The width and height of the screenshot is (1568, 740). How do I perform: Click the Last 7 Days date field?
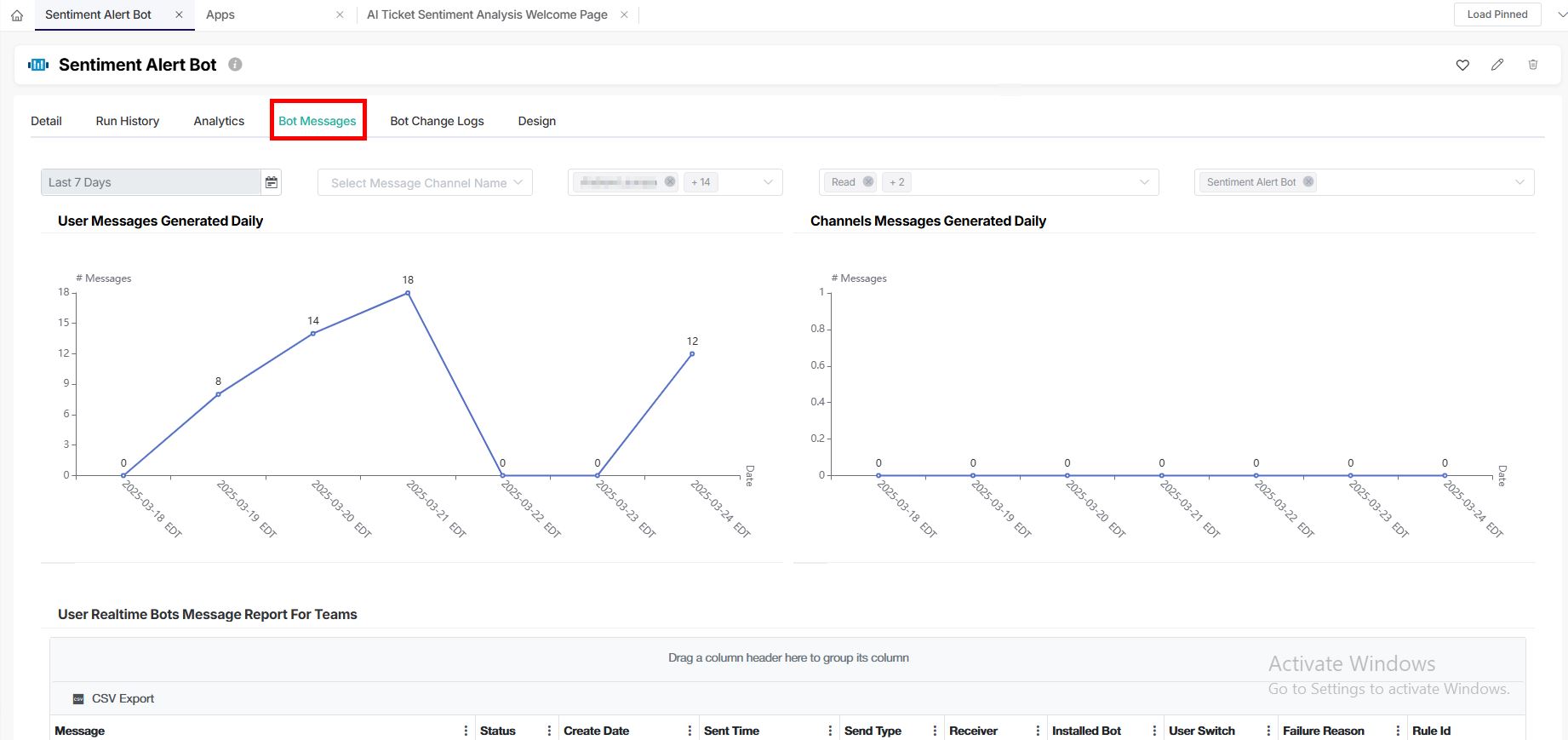point(151,182)
